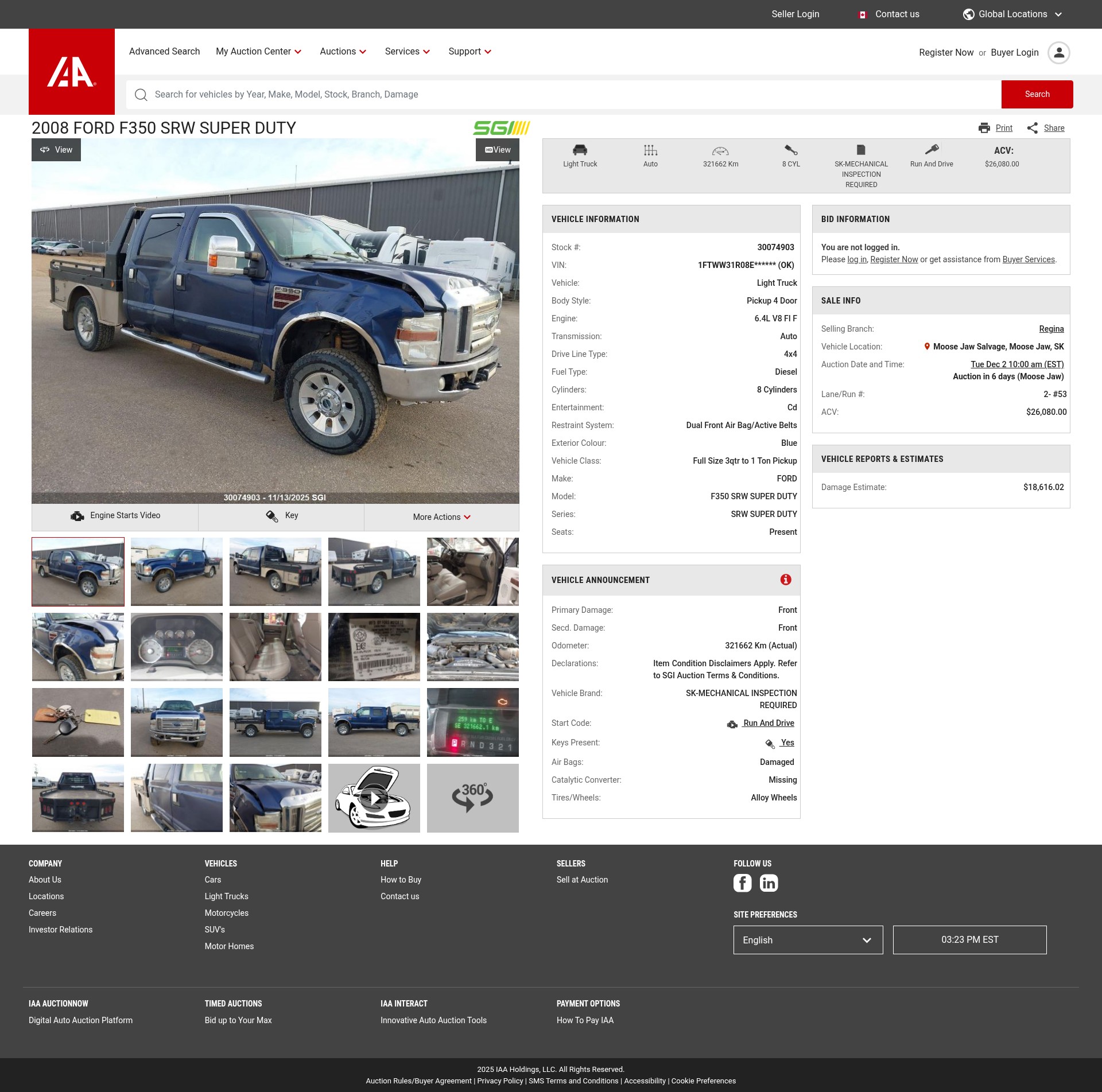1102x1092 pixels.
Task: Click the 8 CYL engine icon
Action: [791, 150]
